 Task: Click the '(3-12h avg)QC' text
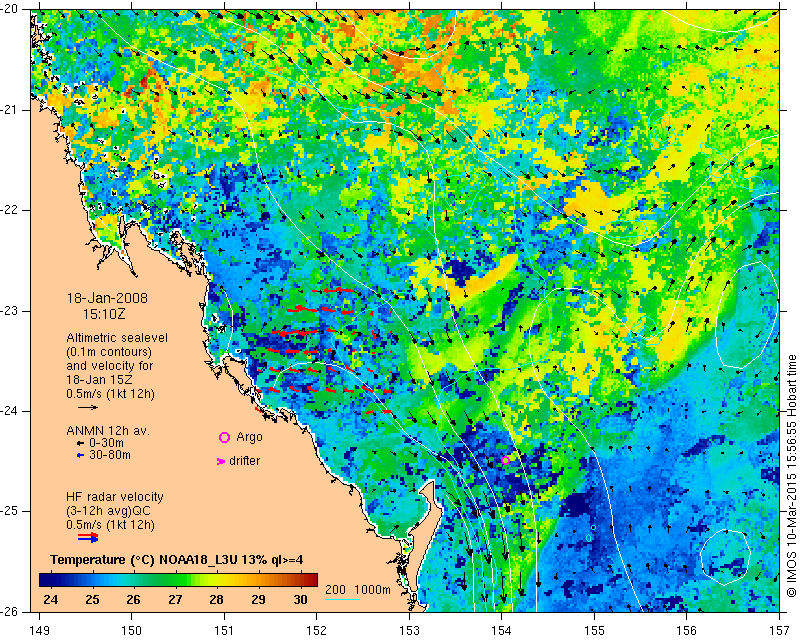point(108,511)
